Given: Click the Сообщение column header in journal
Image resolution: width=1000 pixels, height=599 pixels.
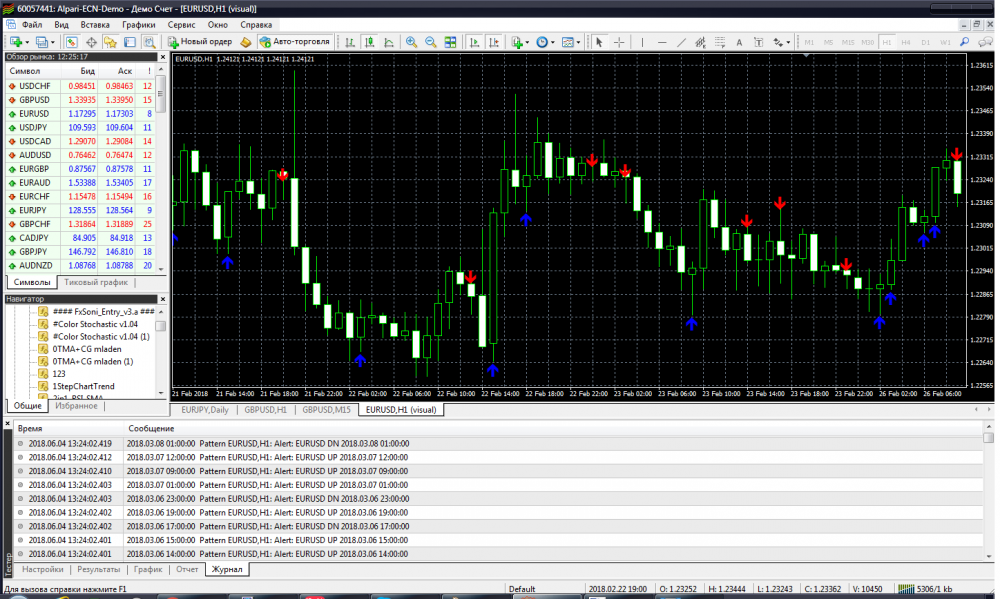Looking at the screenshot, I should click(151, 429).
